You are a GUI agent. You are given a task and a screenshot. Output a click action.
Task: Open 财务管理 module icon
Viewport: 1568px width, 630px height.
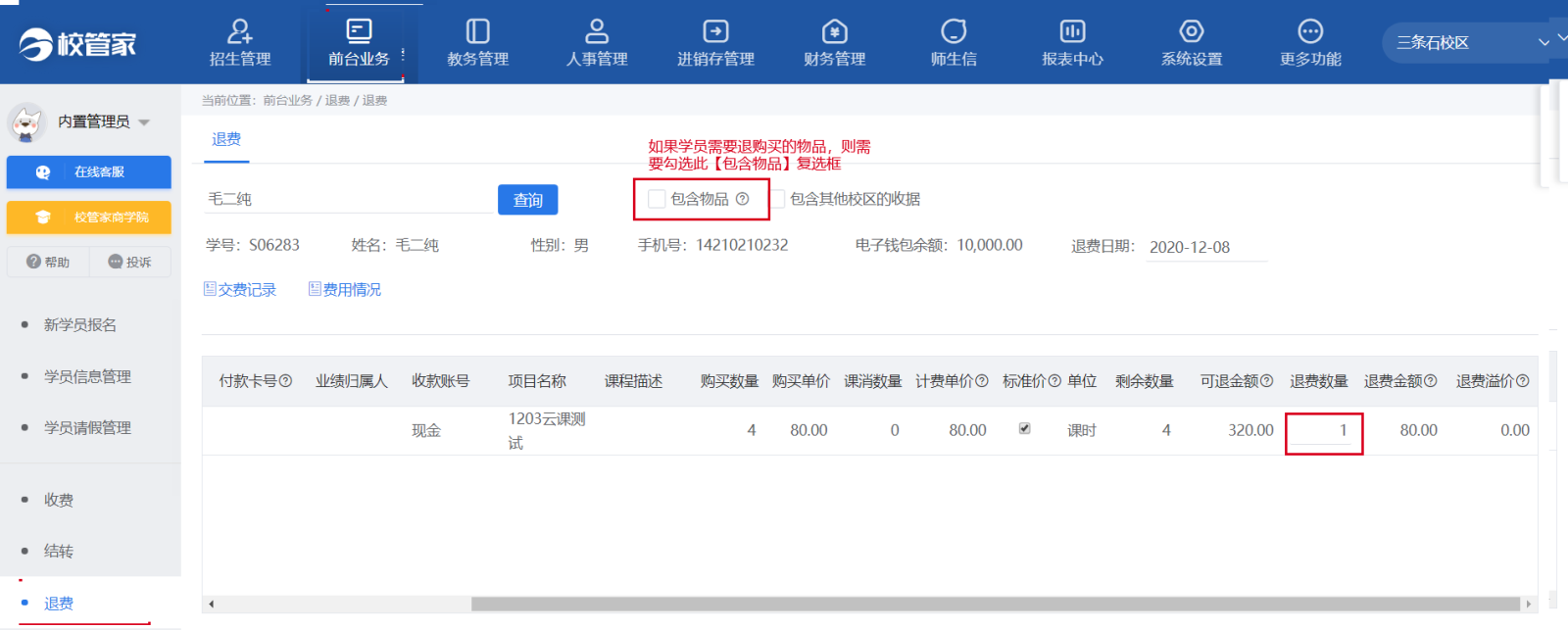click(835, 31)
